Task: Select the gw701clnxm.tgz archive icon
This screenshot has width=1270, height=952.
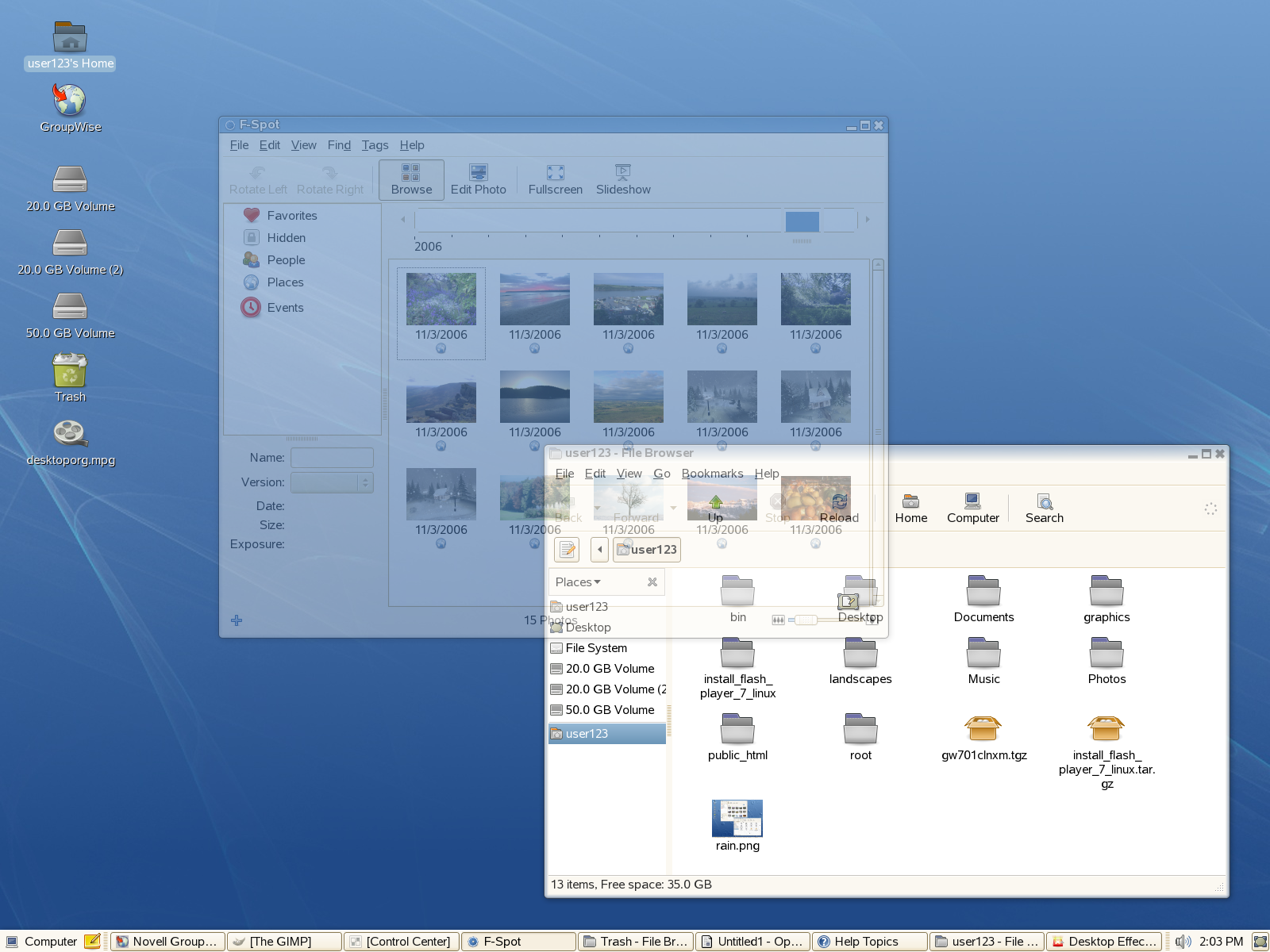Action: [983, 728]
